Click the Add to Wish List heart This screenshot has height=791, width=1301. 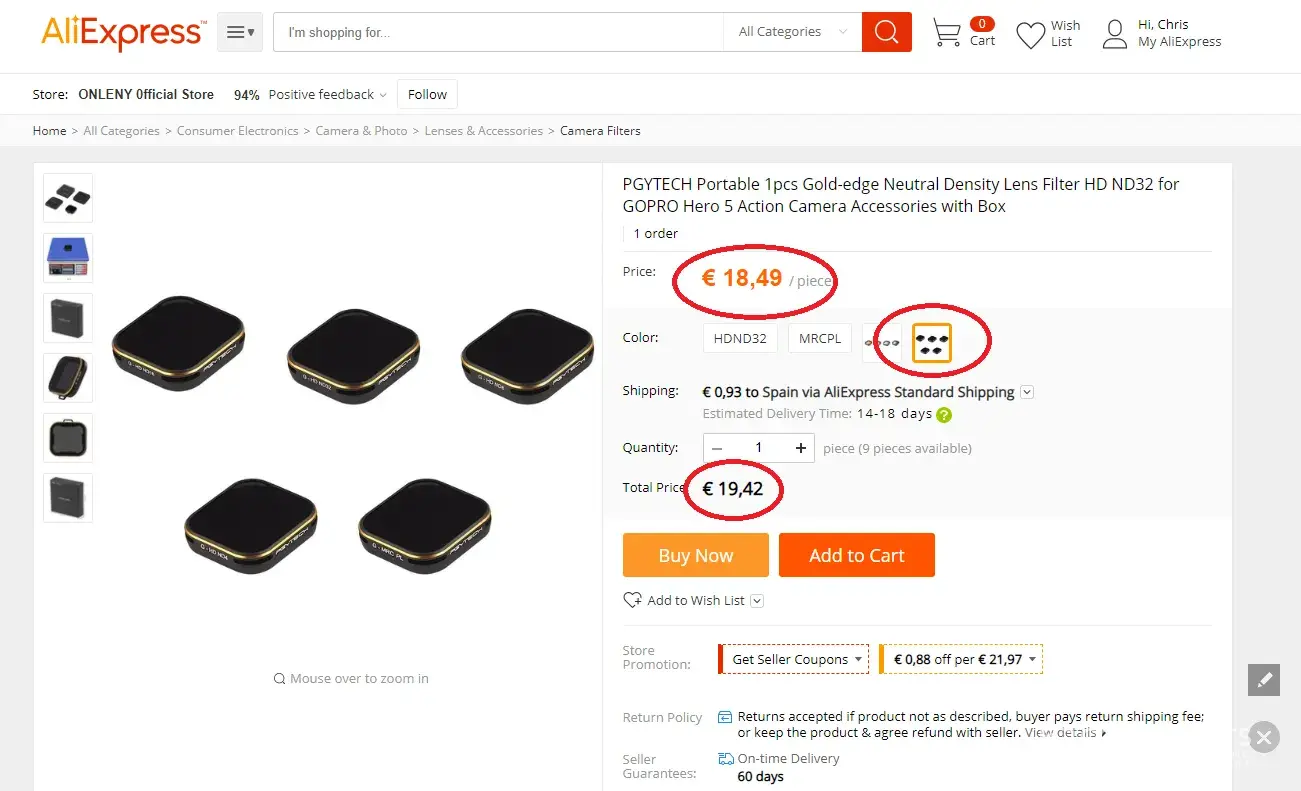[x=632, y=600]
